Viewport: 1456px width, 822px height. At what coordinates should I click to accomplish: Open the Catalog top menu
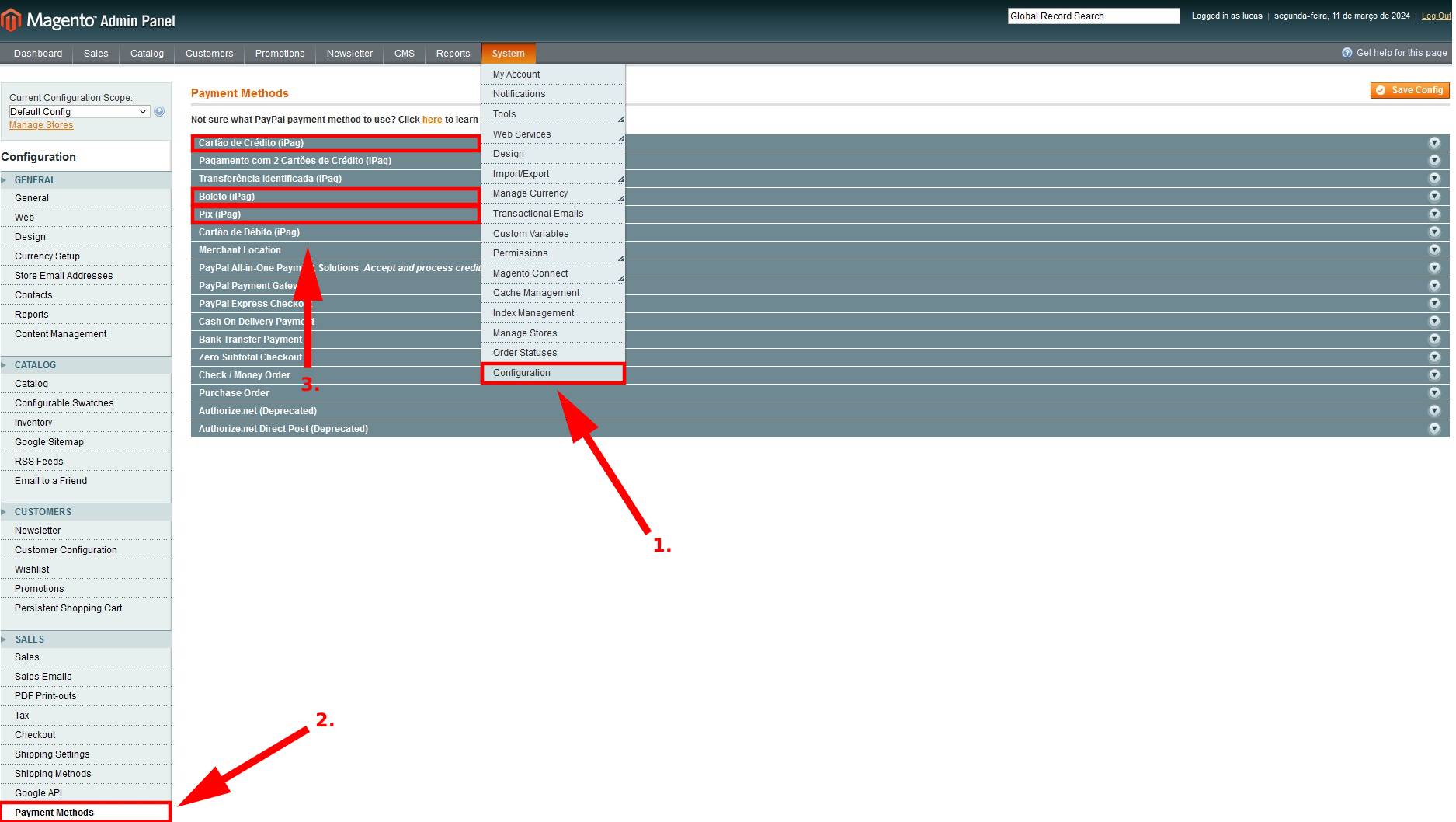pyautogui.click(x=147, y=54)
